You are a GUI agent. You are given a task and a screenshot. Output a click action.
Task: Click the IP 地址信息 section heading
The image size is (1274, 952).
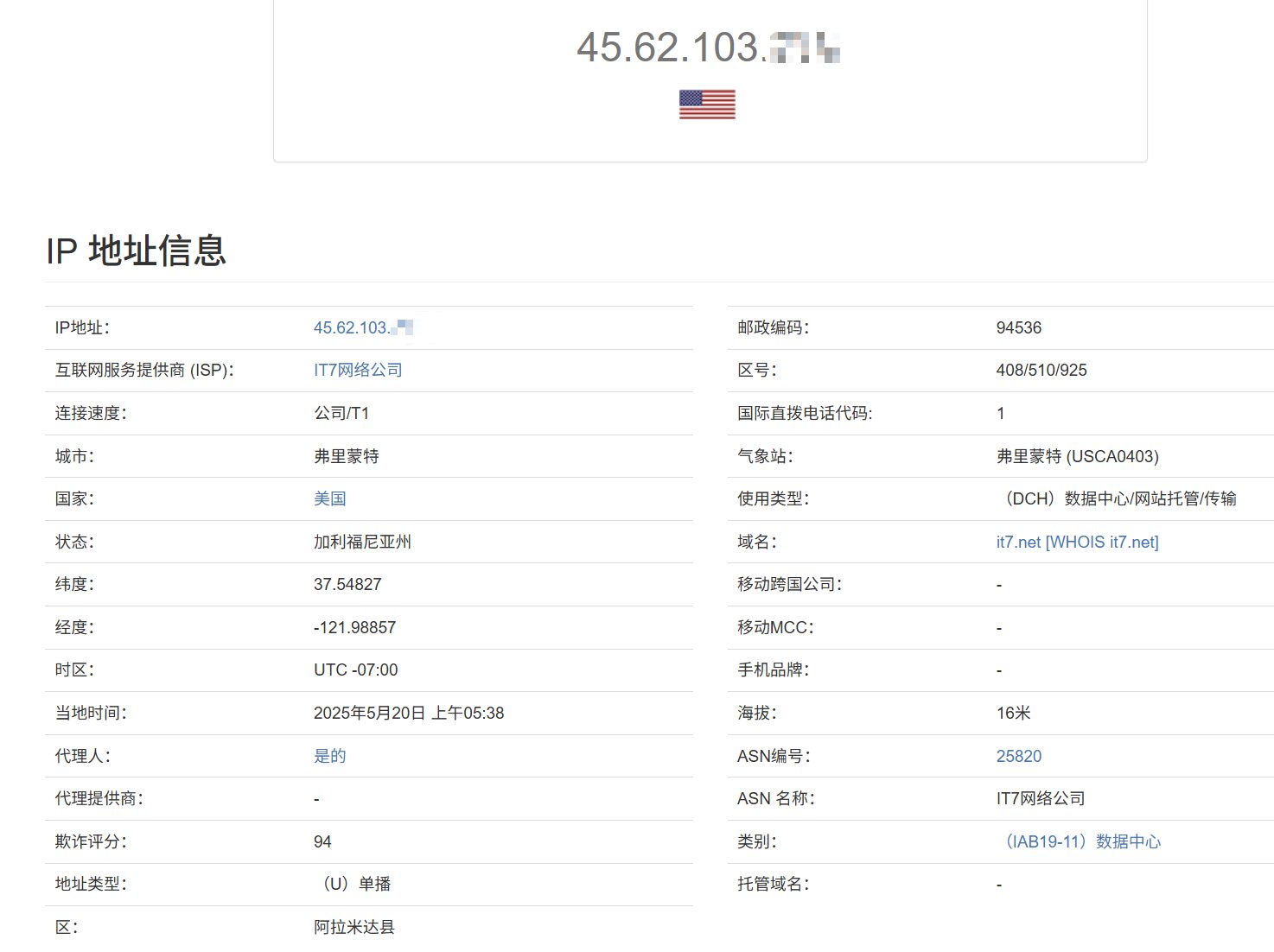pyautogui.click(x=136, y=251)
